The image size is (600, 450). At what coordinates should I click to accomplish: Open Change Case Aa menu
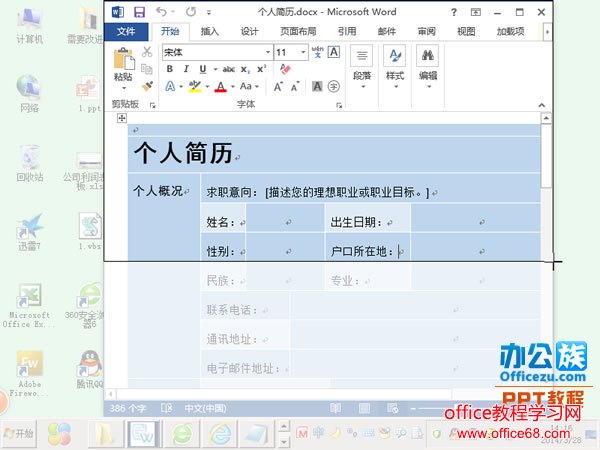[x=249, y=86]
